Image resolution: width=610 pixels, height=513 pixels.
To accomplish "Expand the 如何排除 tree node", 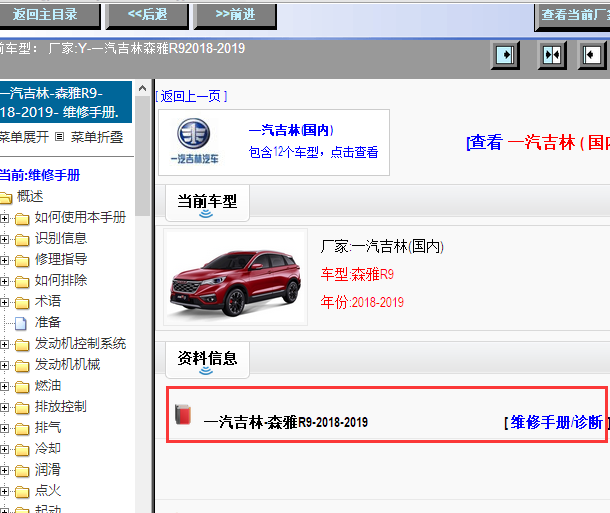I will pyautogui.click(x=4, y=281).
